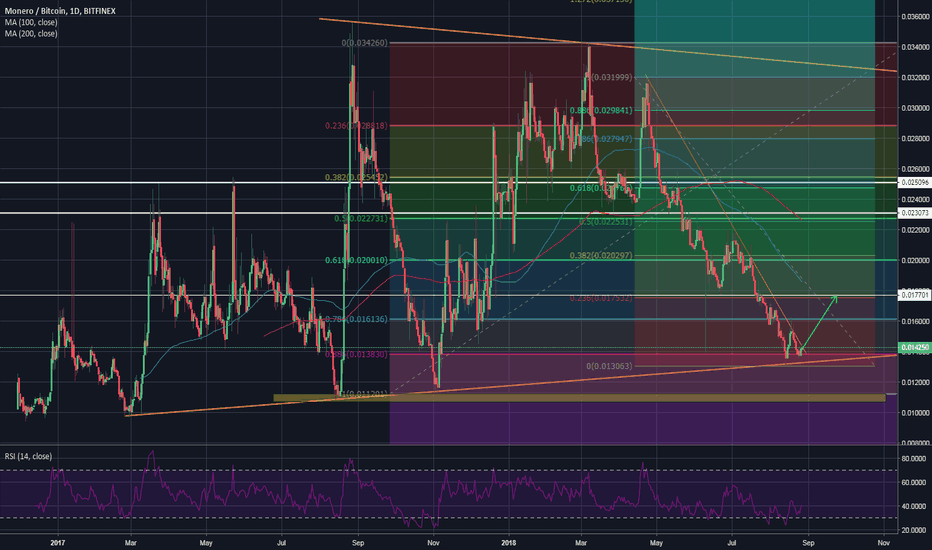932x550 pixels.
Task: Click the Mar label right after 2018
Action: (582, 543)
